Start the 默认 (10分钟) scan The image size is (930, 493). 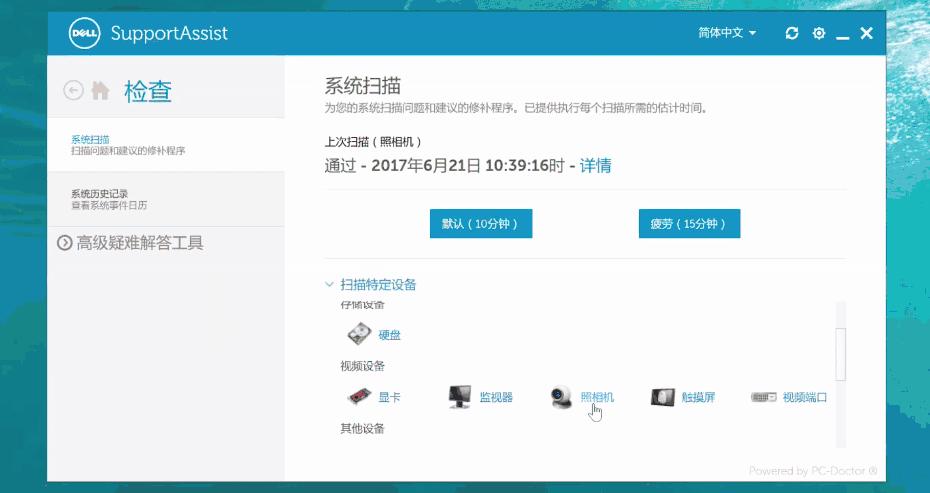pos(480,224)
